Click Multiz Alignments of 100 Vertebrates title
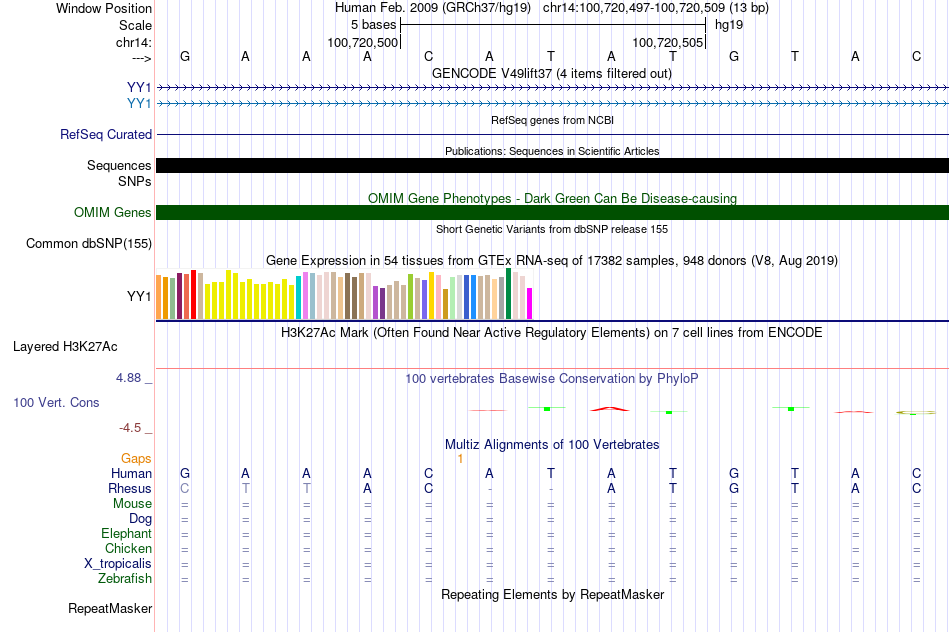Viewport: 950px width, 632px height. coord(552,445)
